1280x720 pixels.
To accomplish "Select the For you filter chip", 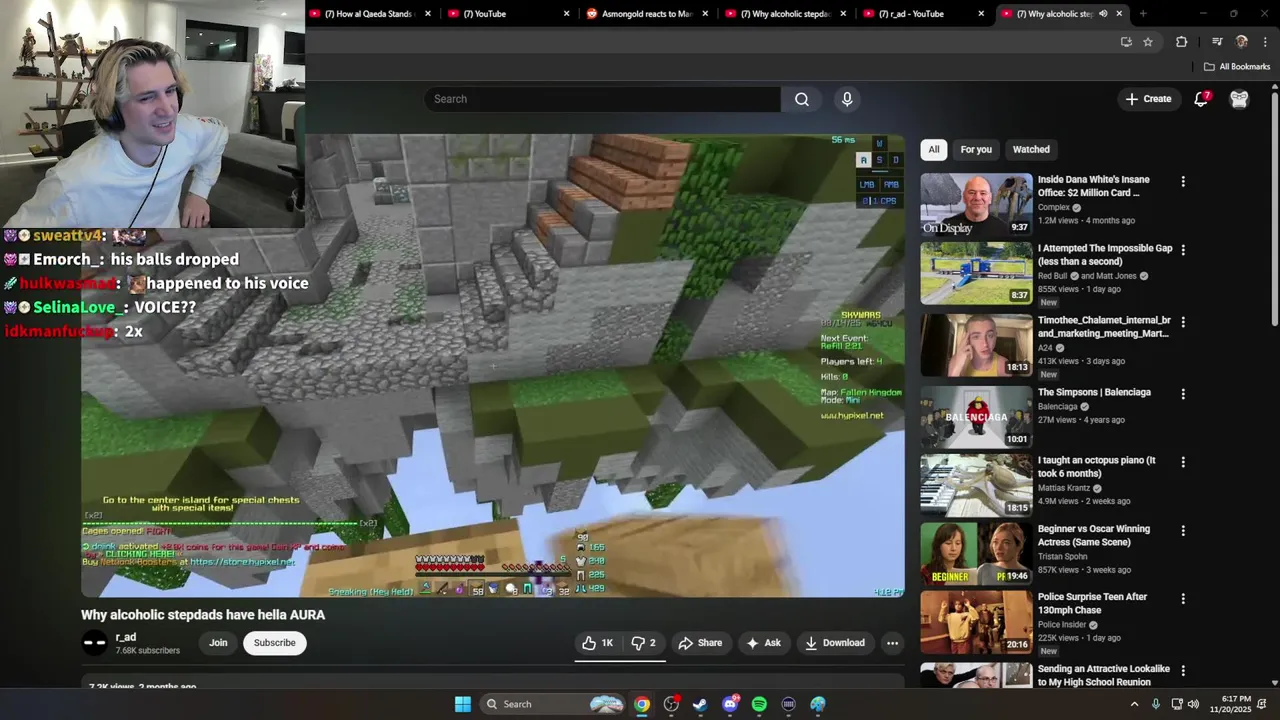I will pyautogui.click(x=976, y=150).
